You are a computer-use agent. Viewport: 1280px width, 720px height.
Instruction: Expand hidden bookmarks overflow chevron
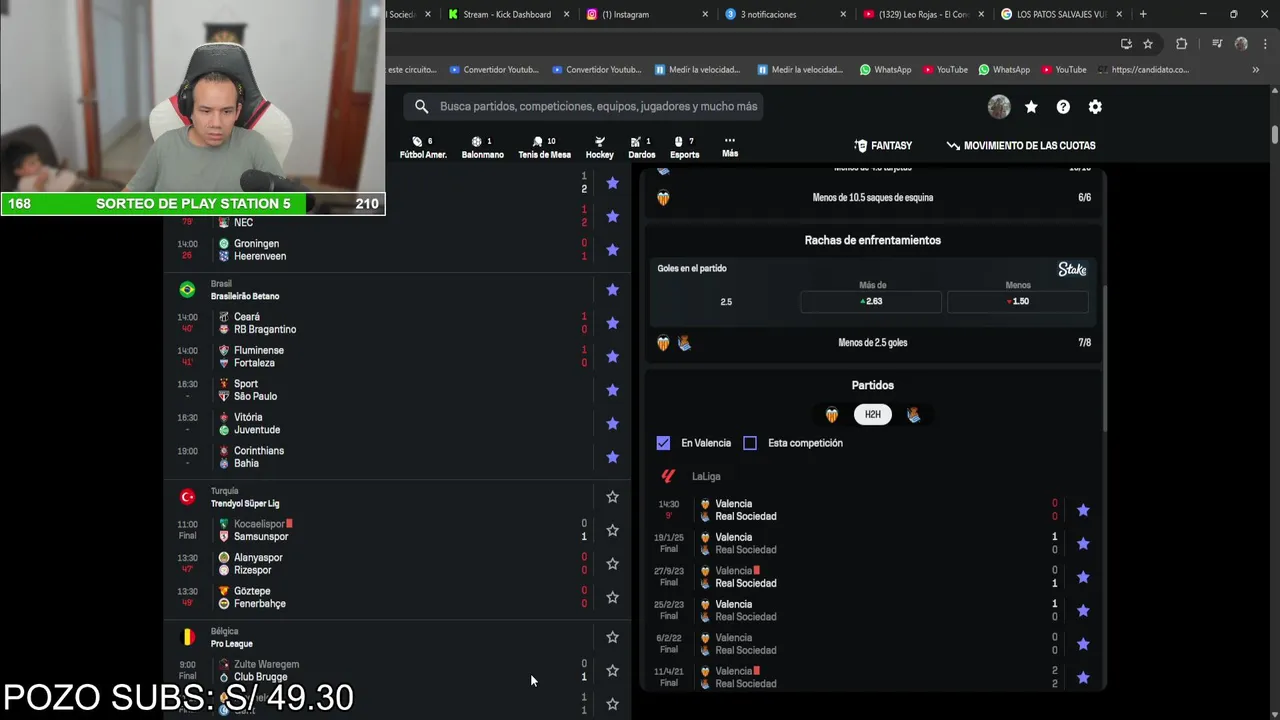pyautogui.click(x=1255, y=70)
